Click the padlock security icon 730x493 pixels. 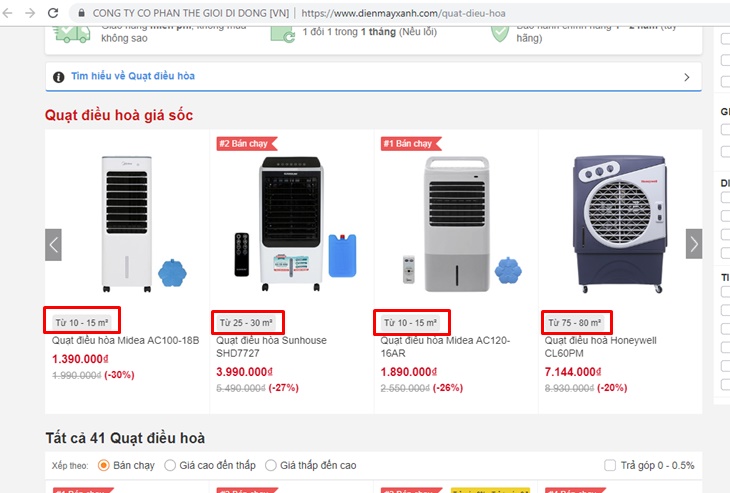tap(81, 14)
